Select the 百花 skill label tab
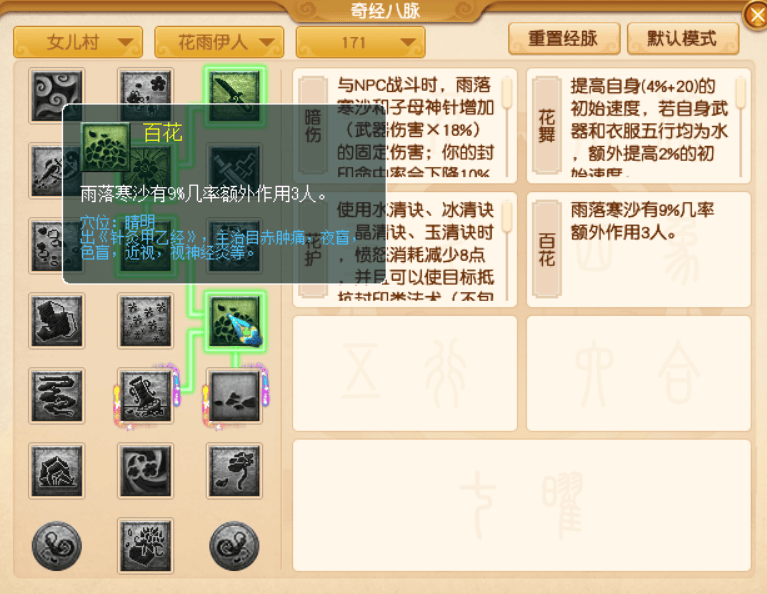Screen dimensions: 767x594 (546, 249)
